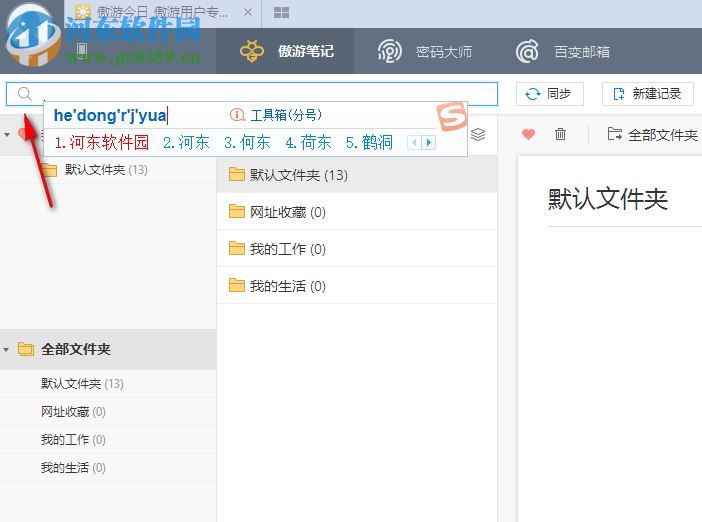The width and height of the screenshot is (702, 522).
Task: Choose IME candidate 4. 荷东
Action: (x=308, y=142)
